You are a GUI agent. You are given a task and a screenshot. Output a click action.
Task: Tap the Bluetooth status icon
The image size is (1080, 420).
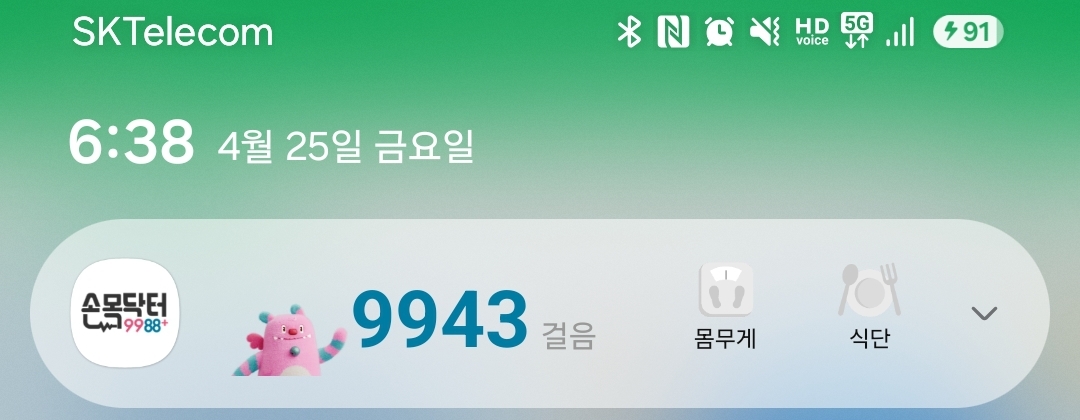[629, 32]
